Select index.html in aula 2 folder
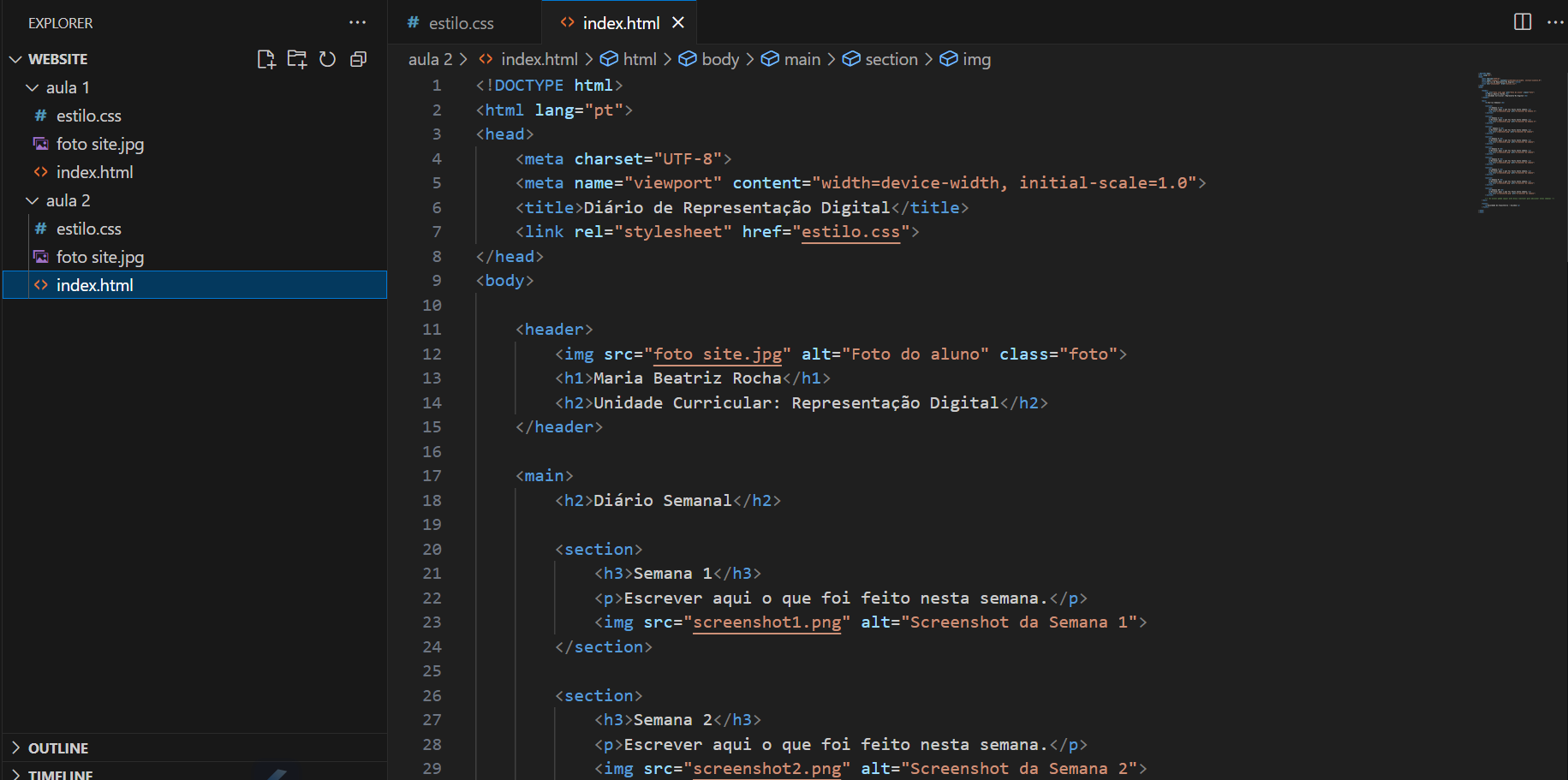 coord(195,285)
